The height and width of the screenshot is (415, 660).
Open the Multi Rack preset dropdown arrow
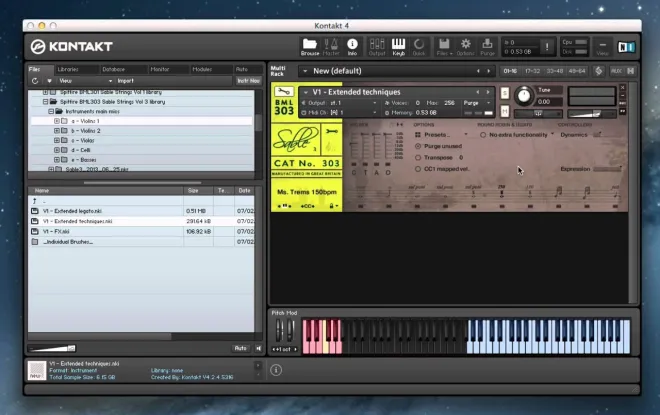(x=305, y=71)
